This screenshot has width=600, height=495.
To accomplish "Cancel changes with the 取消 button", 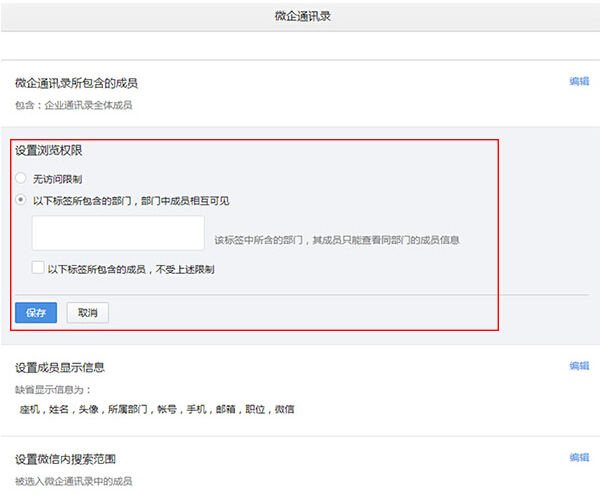I will pos(88,313).
